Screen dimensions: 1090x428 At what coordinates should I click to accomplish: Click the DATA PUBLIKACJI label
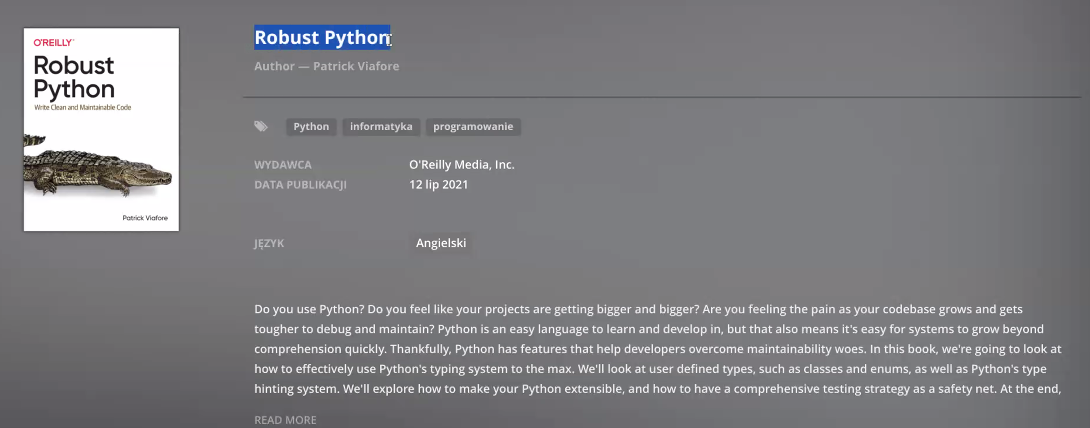[x=300, y=185]
